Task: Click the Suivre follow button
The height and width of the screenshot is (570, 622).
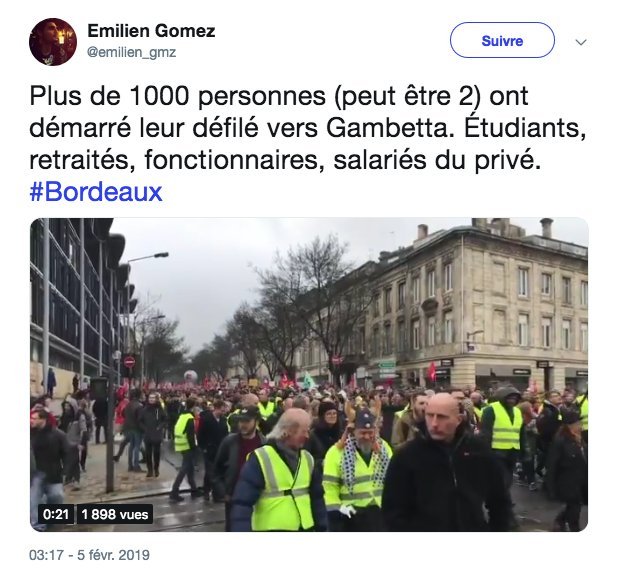Action: 502,40
